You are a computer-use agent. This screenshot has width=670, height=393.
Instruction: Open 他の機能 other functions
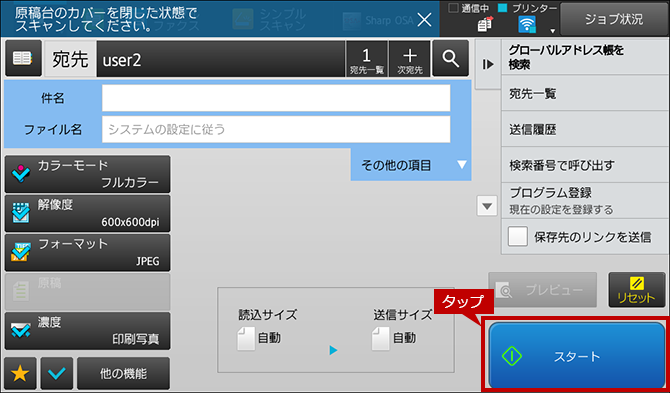[x=123, y=374]
